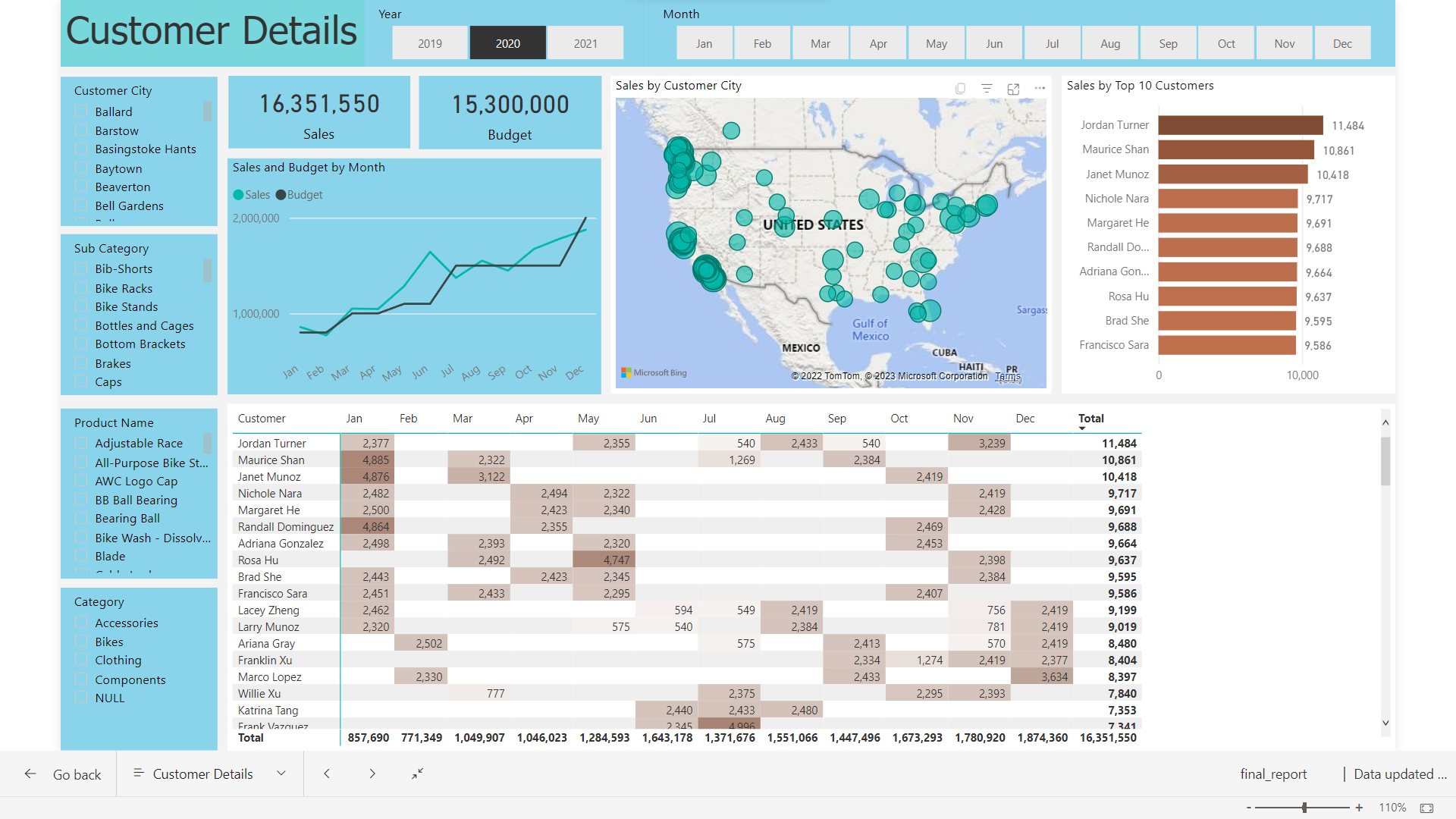Click the Microsoft Bing logo on the map

(x=652, y=372)
